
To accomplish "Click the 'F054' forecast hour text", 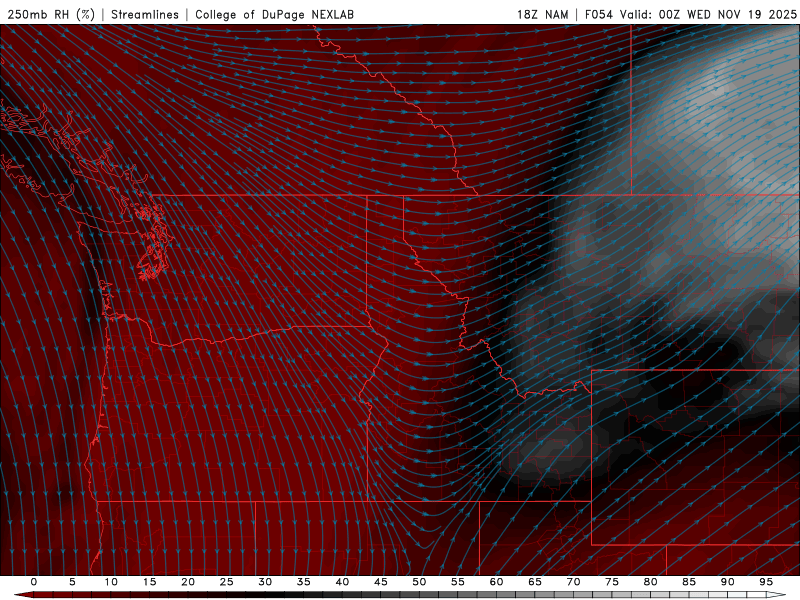I will point(599,14).
